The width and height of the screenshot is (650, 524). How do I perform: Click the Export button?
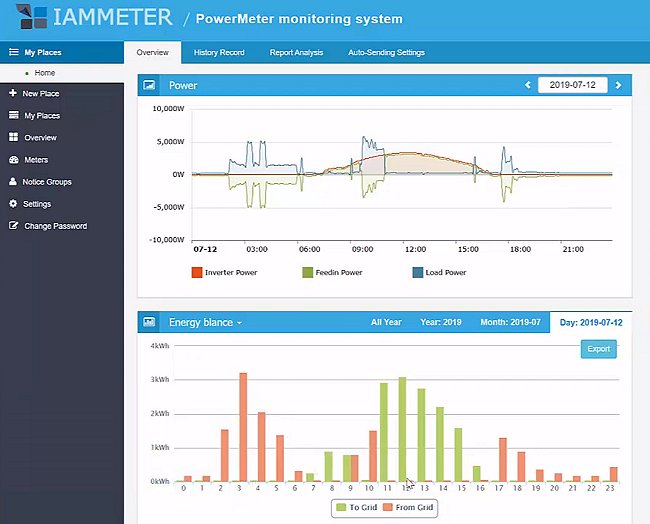coord(599,349)
